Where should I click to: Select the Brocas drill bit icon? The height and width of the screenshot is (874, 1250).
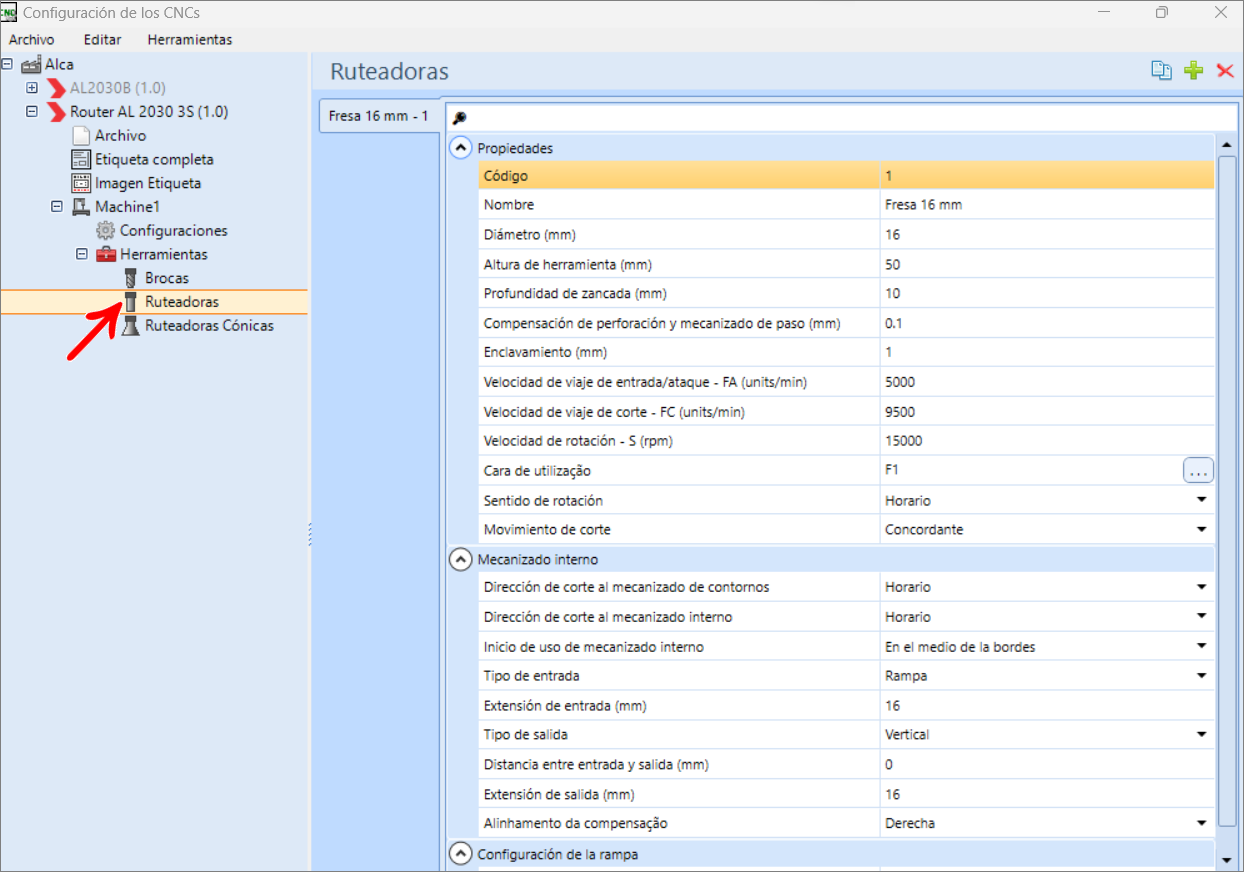click(x=129, y=278)
